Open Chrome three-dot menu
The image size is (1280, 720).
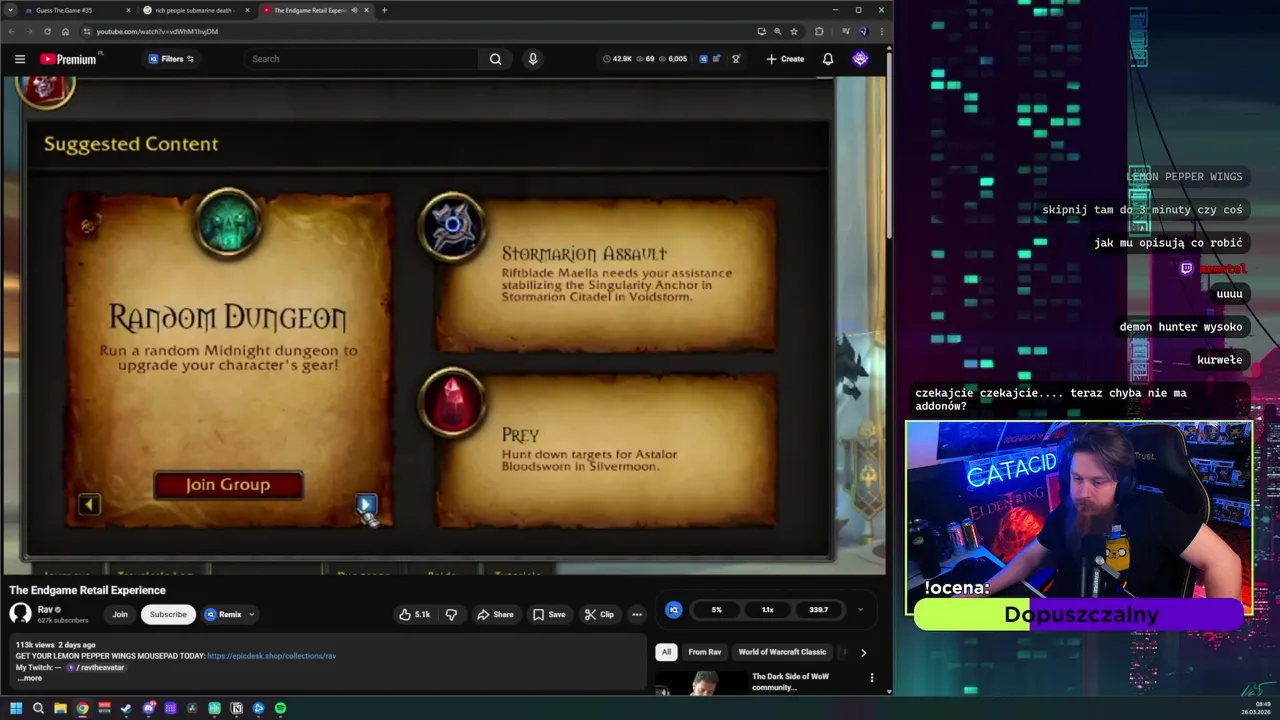[881, 31]
